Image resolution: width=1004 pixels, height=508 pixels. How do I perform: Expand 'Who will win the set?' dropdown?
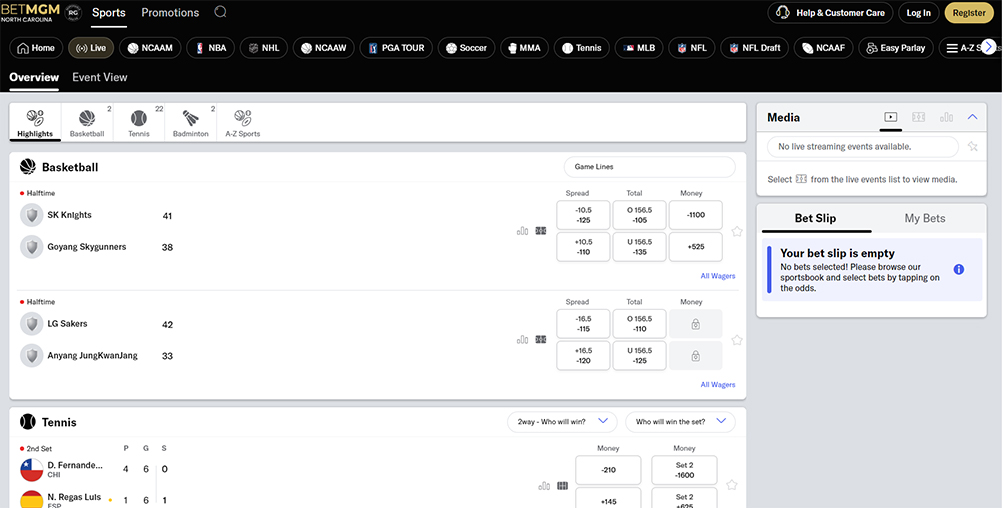pos(680,422)
